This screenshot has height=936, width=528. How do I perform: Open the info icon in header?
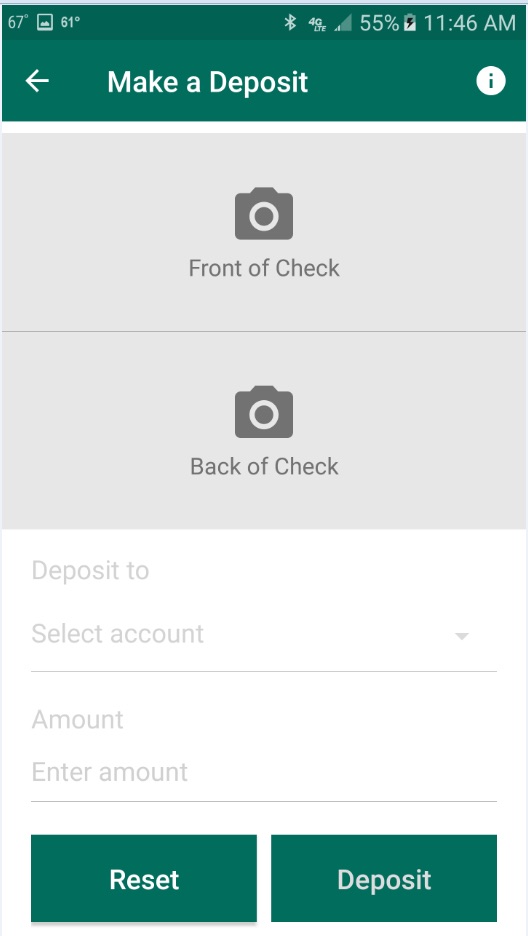point(490,81)
